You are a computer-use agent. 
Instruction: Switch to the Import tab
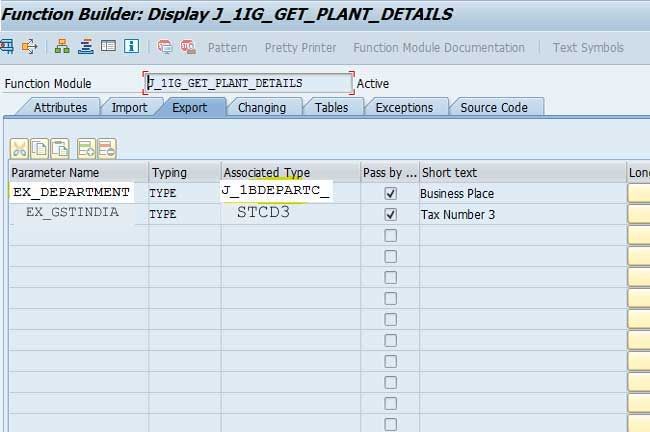[129, 107]
